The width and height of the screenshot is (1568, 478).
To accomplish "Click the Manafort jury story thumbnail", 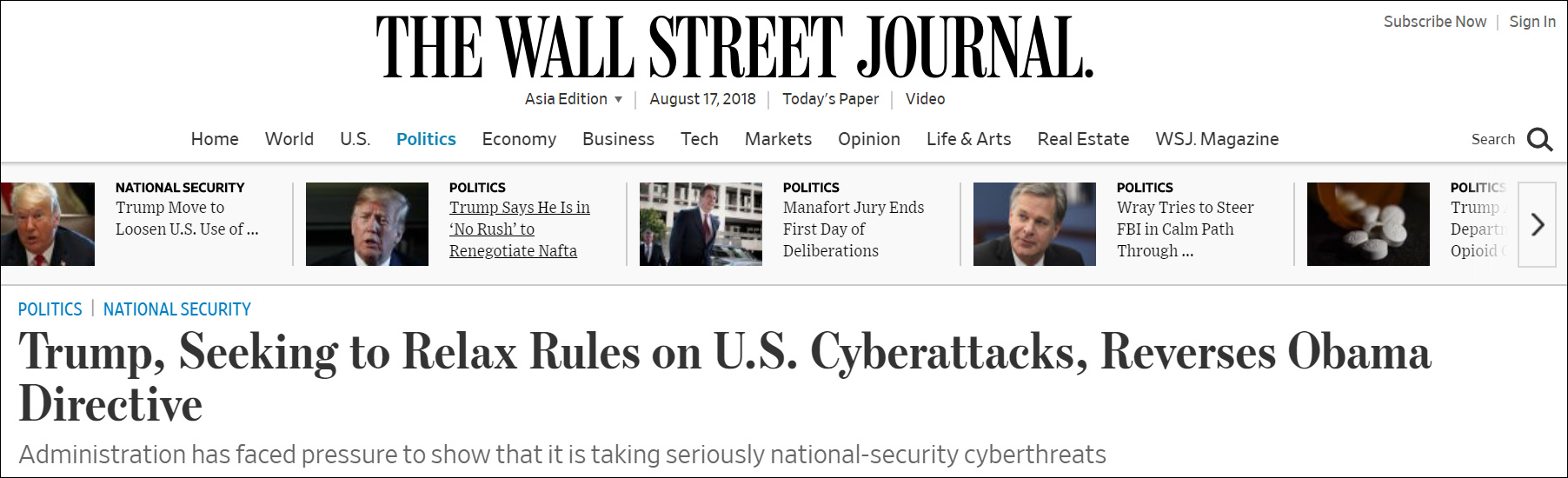I will tap(701, 224).
